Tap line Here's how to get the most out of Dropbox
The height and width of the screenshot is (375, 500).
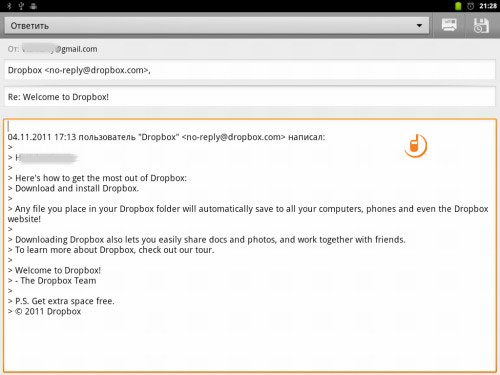point(97,178)
